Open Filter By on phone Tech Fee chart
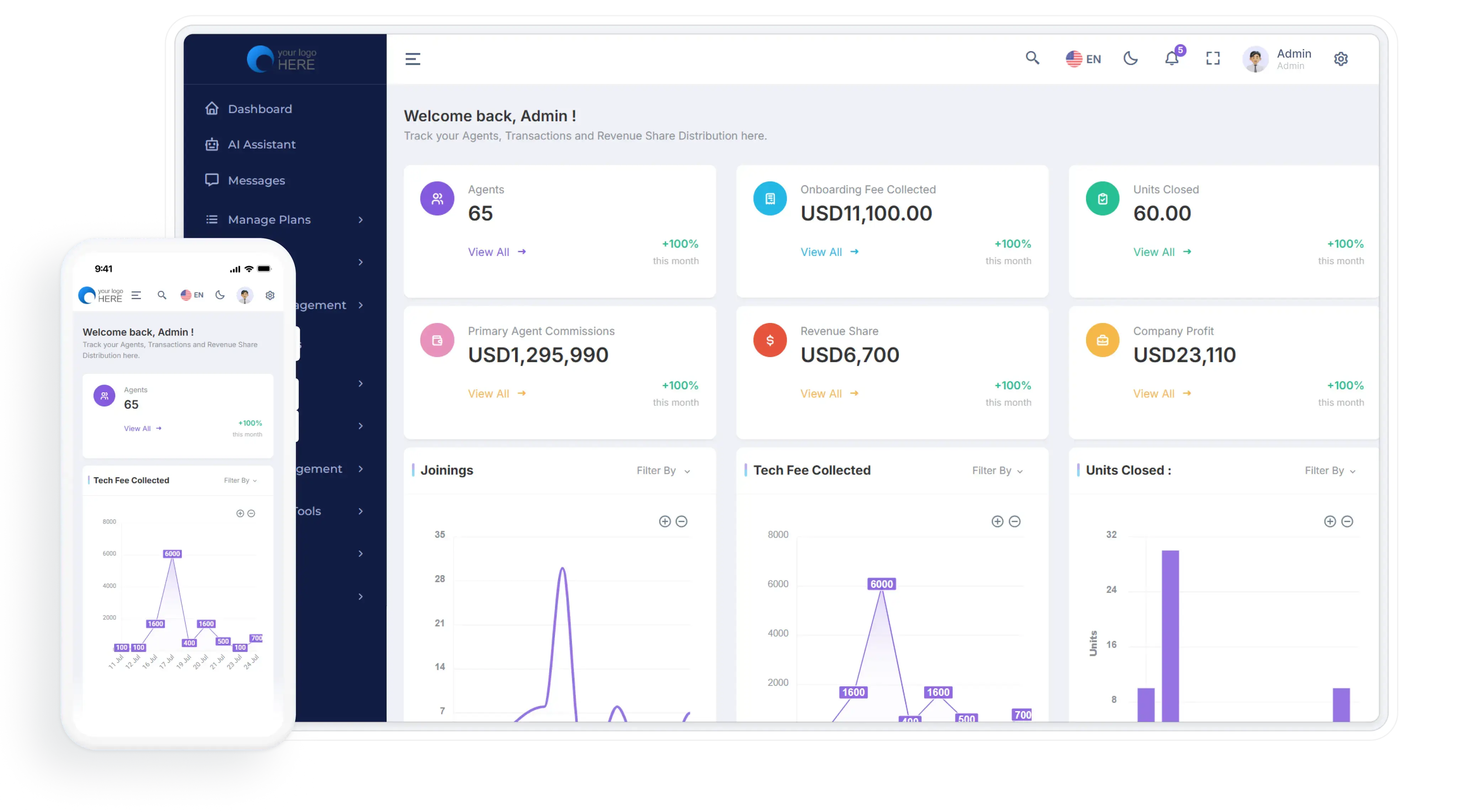This screenshot has width=1457, height=812. tap(240, 480)
